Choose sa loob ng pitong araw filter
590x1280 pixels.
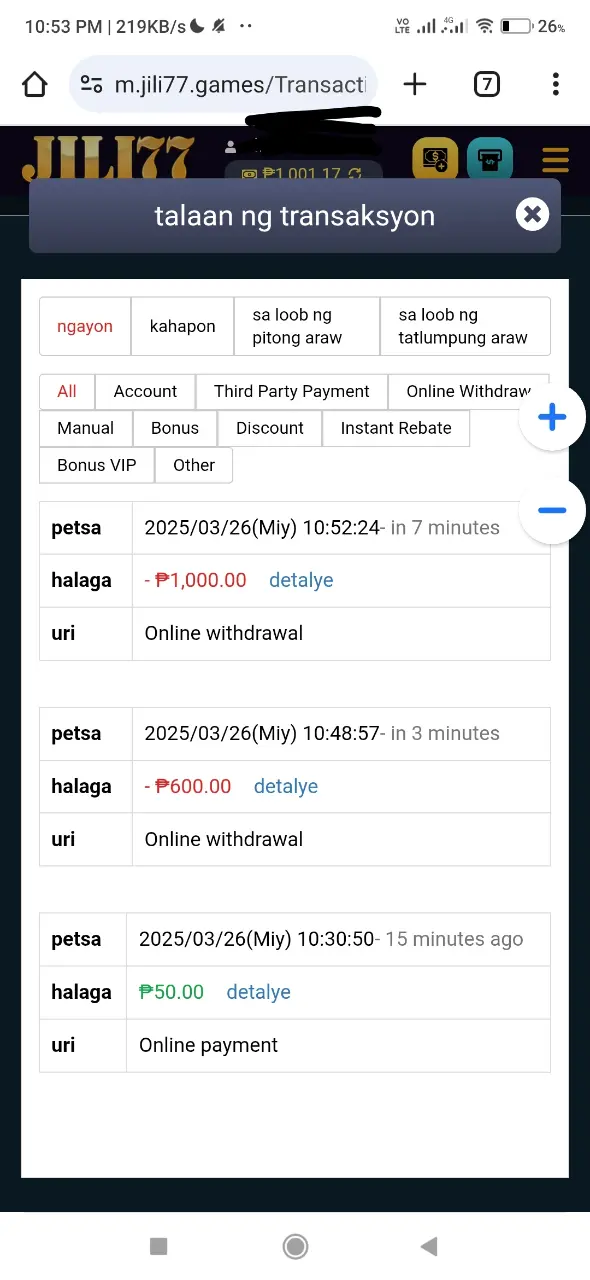307,326
